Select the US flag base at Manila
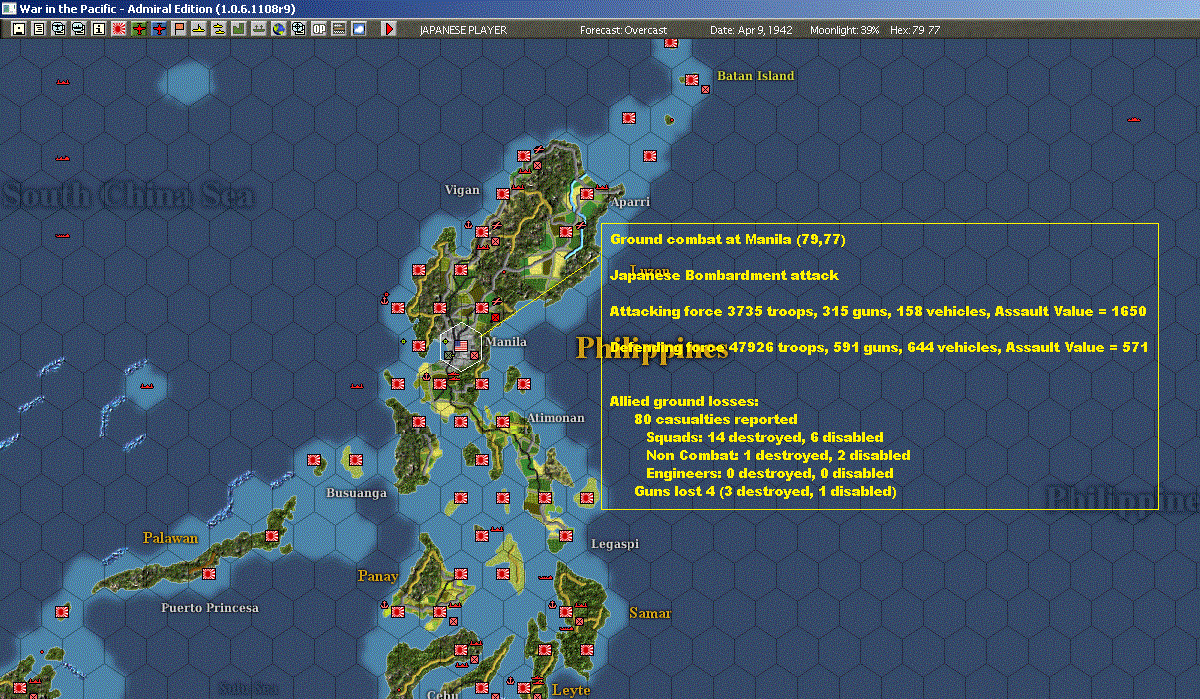The width and height of the screenshot is (1200, 699). pos(461,347)
